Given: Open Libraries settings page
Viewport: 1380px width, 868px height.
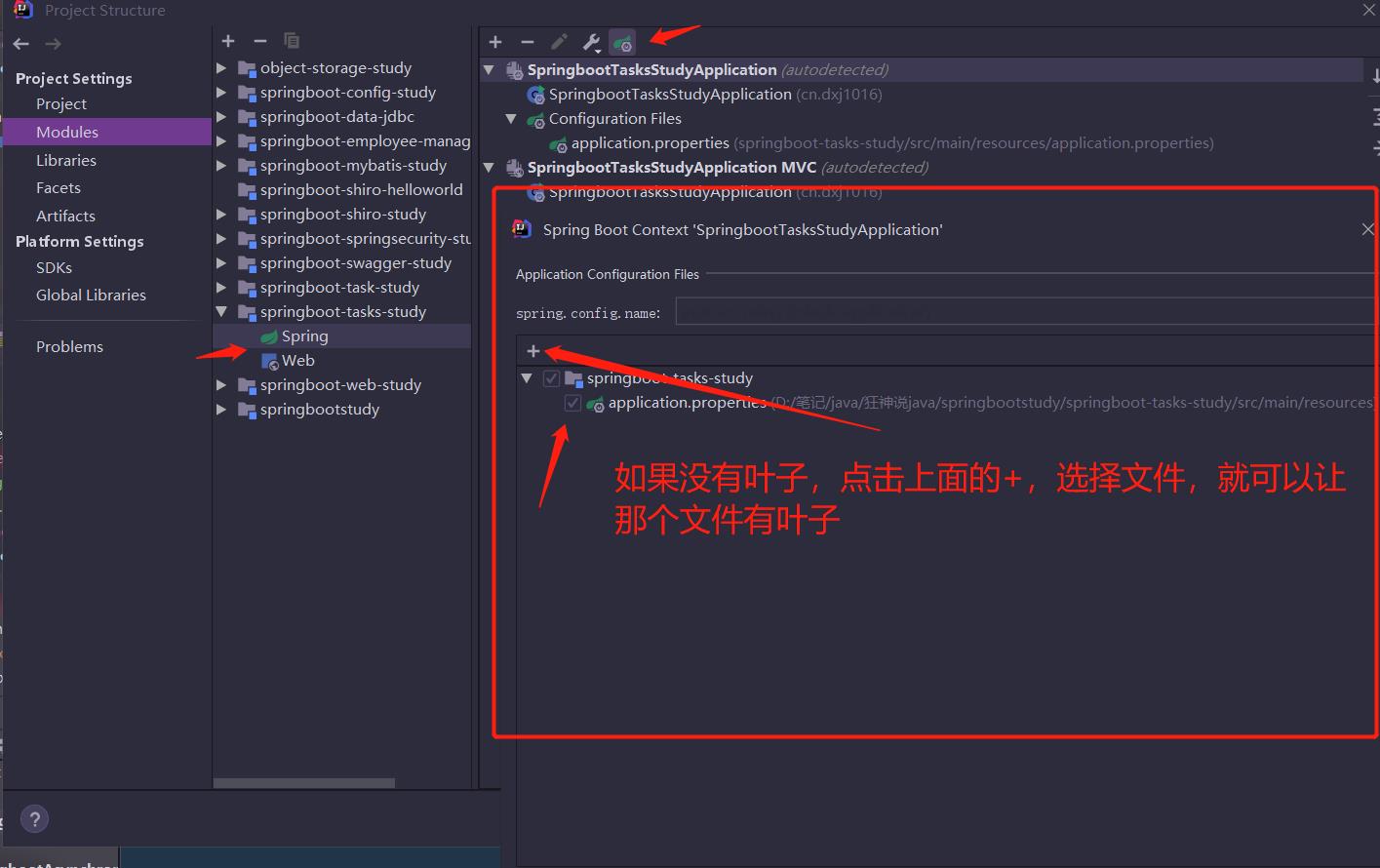Looking at the screenshot, I should (66, 160).
